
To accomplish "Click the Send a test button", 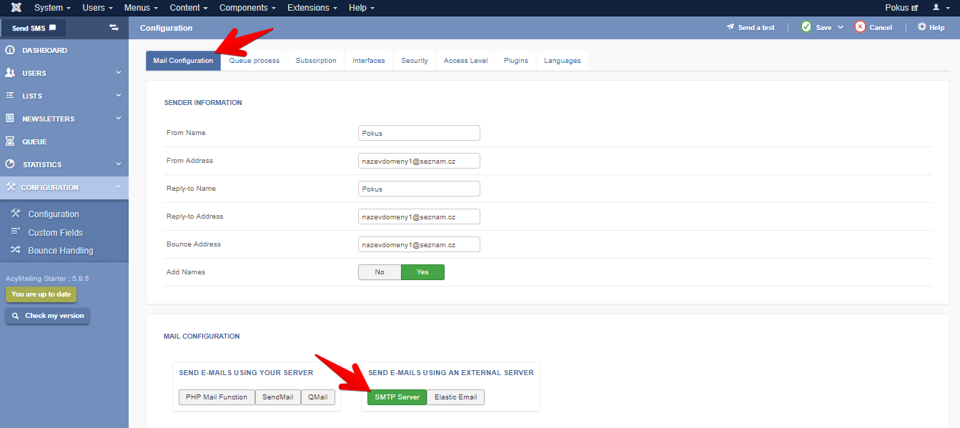I will 750,28.
